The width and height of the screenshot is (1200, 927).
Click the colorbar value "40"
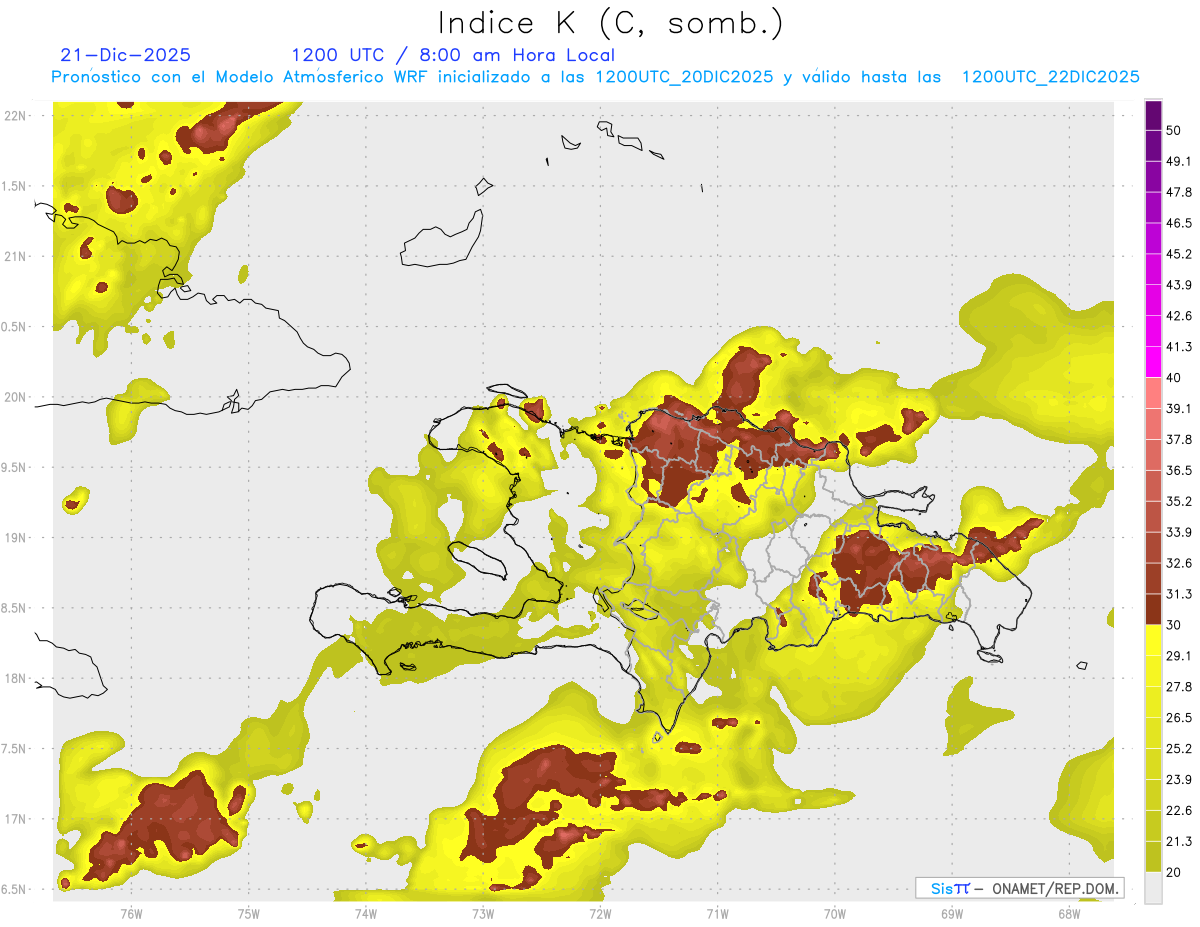click(1174, 378)
